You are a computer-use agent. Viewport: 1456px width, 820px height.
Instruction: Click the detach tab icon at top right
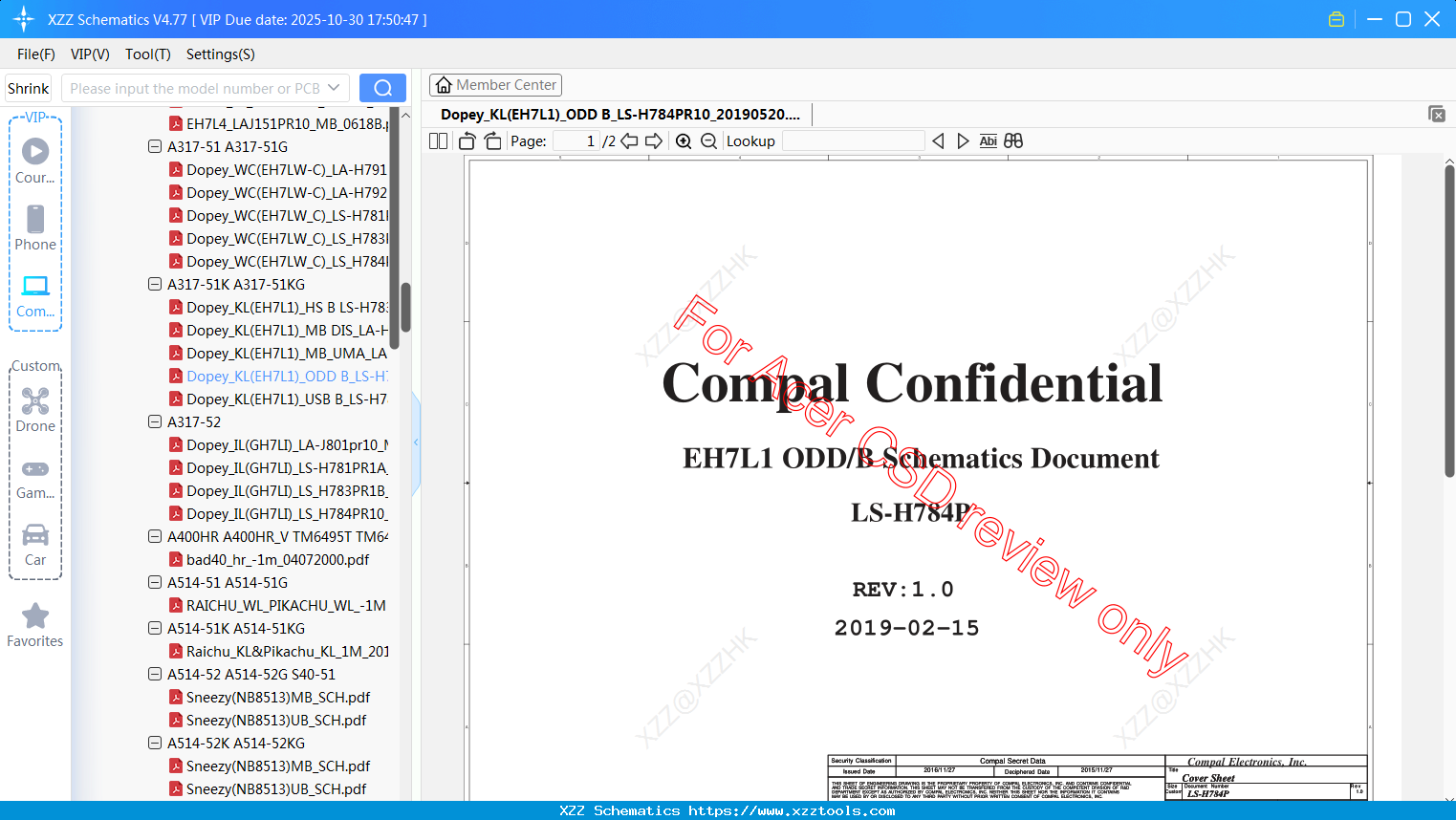click(x=1437, y=114)
